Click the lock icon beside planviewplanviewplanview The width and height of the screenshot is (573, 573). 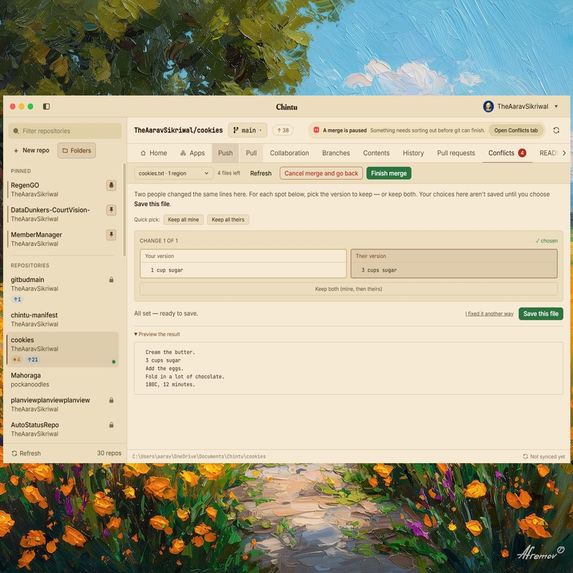pos(111,400)
